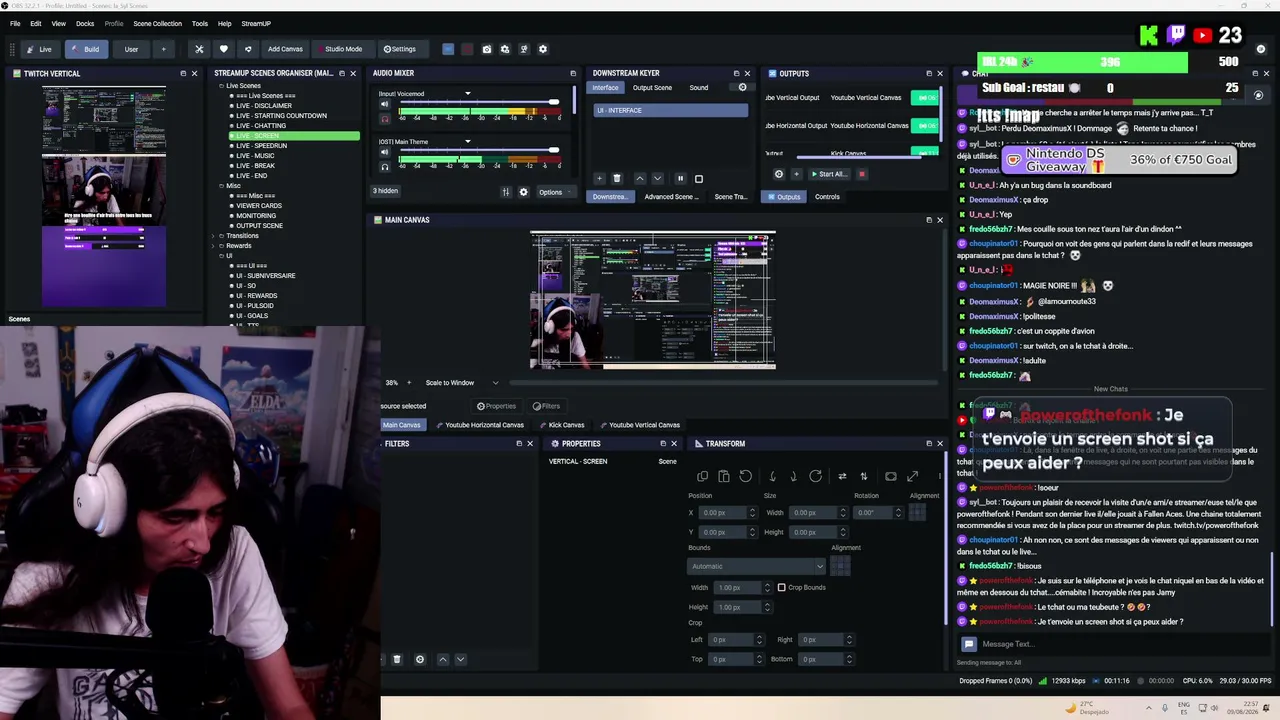Toggle monitoring headphones for OST Main Theme

tap(384, 166)
